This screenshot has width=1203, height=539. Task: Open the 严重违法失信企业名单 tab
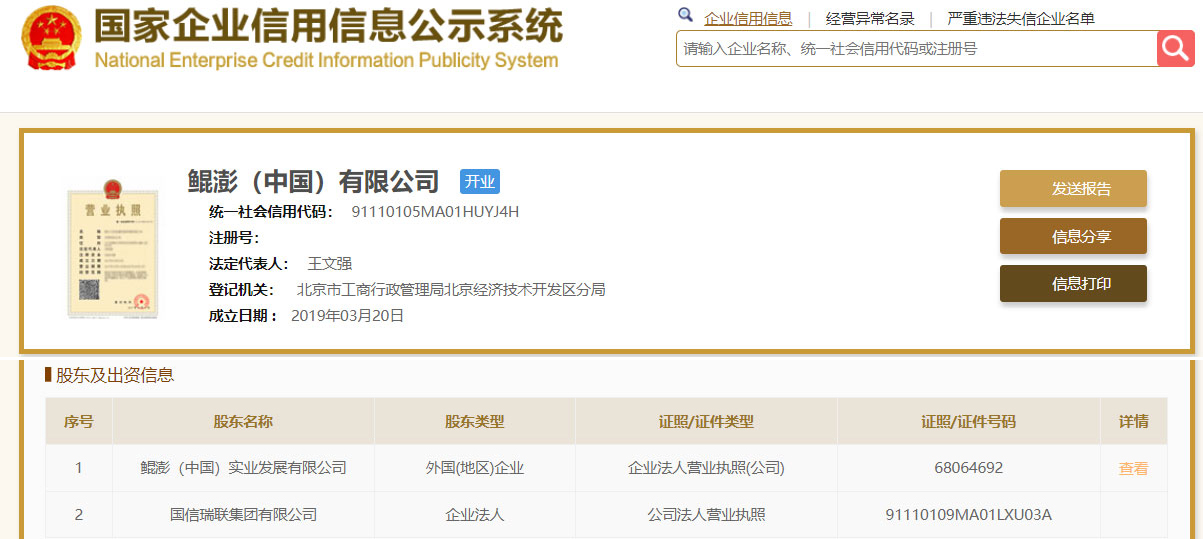1020,18
